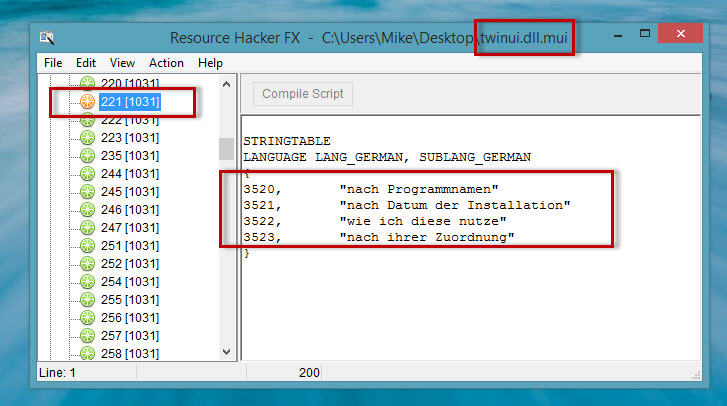Click the green icon beside 258 [1031]
Viewport: 727px width, 406px height.
[87, 354]
